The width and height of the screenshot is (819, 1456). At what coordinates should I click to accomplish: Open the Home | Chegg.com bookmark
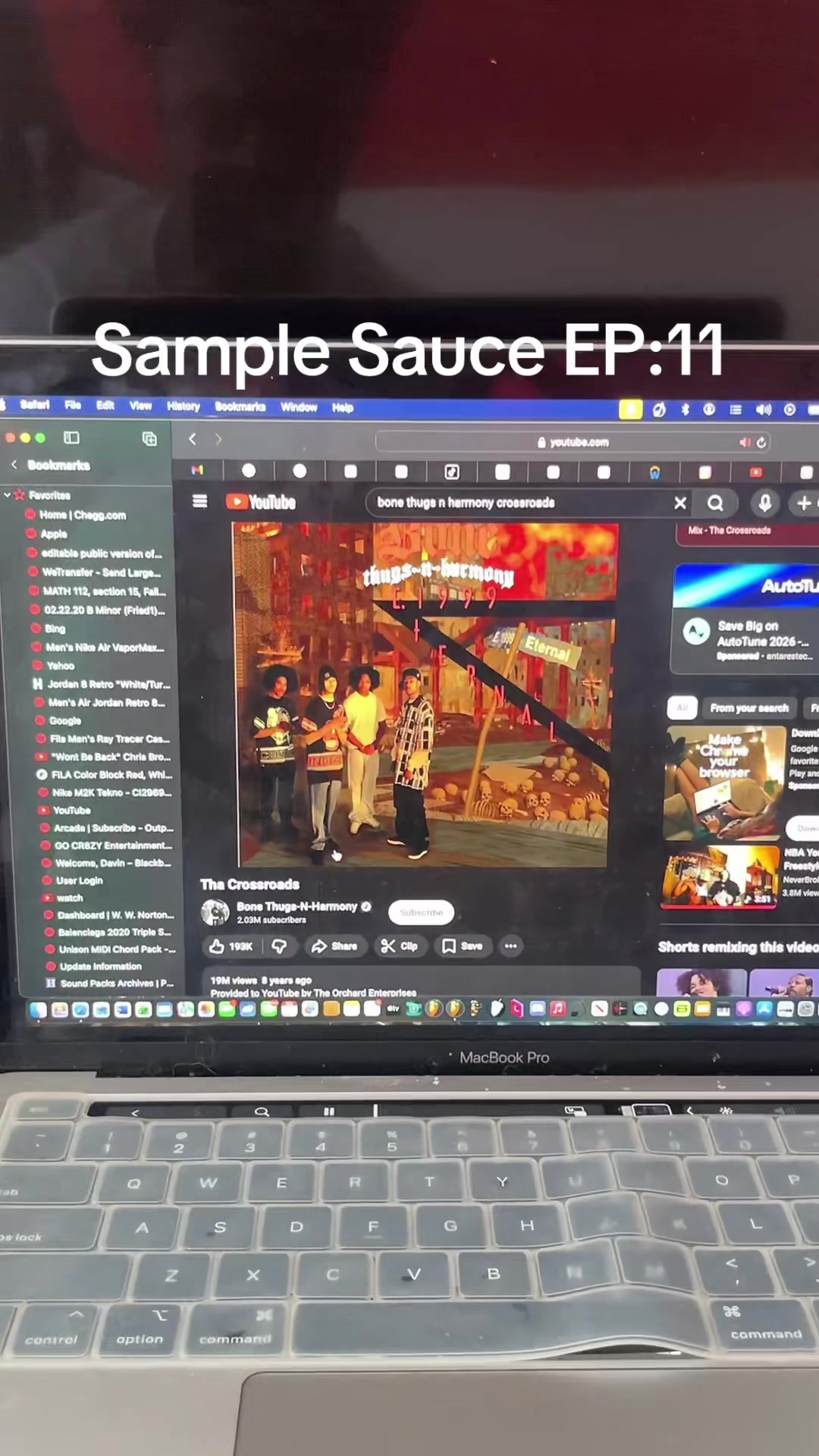click(x=76, y=515)
